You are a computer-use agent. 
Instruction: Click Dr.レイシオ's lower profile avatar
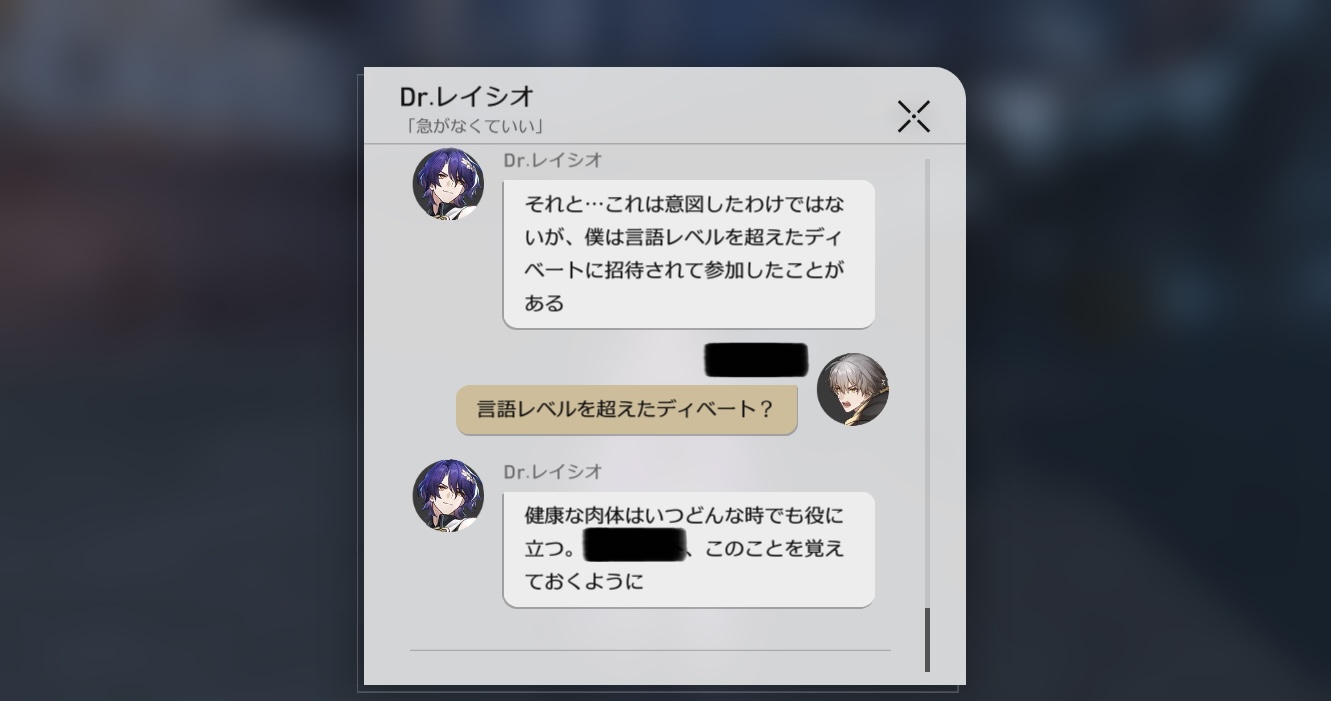tap(448, 495)
